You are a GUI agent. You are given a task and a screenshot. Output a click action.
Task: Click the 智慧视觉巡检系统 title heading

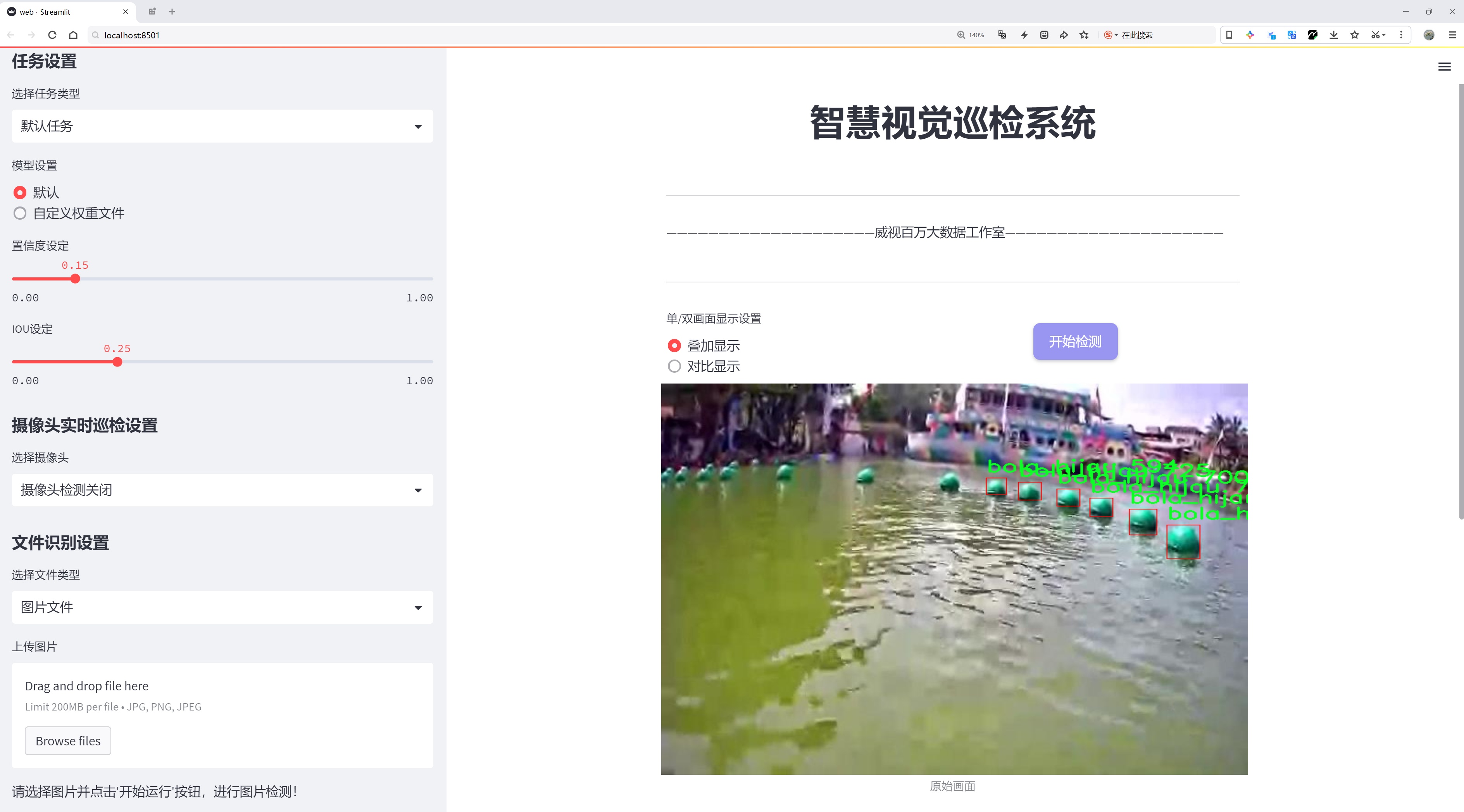pyautogui.click(x=952, y=123)
